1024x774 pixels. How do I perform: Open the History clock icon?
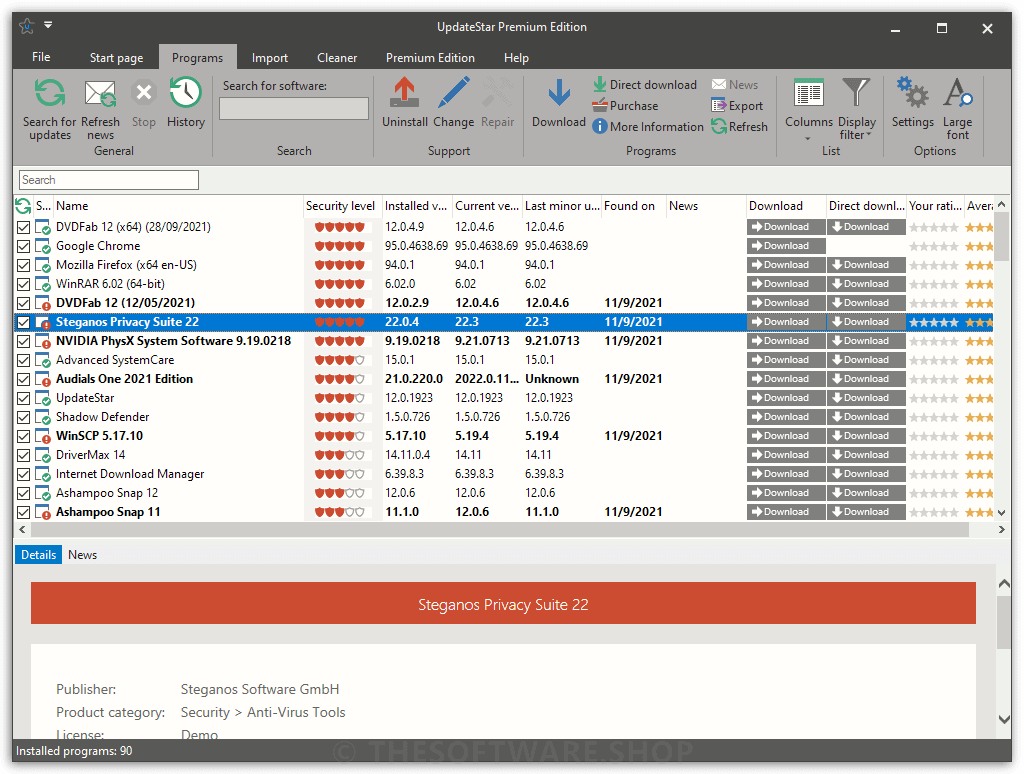pyautogui.click(x=185, y=93)
